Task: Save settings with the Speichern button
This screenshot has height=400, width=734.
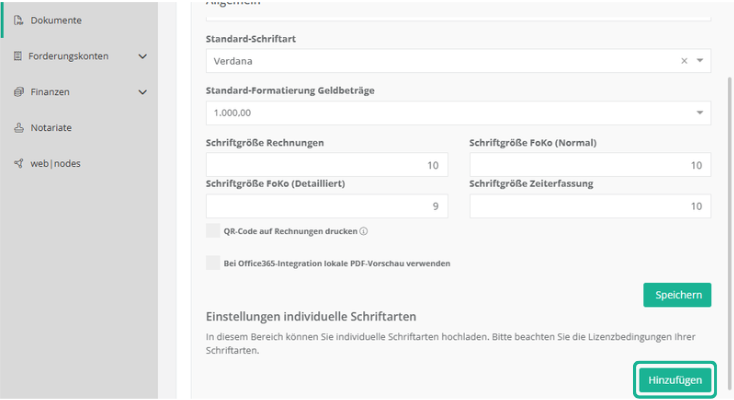Action: [x=677, y=295]
